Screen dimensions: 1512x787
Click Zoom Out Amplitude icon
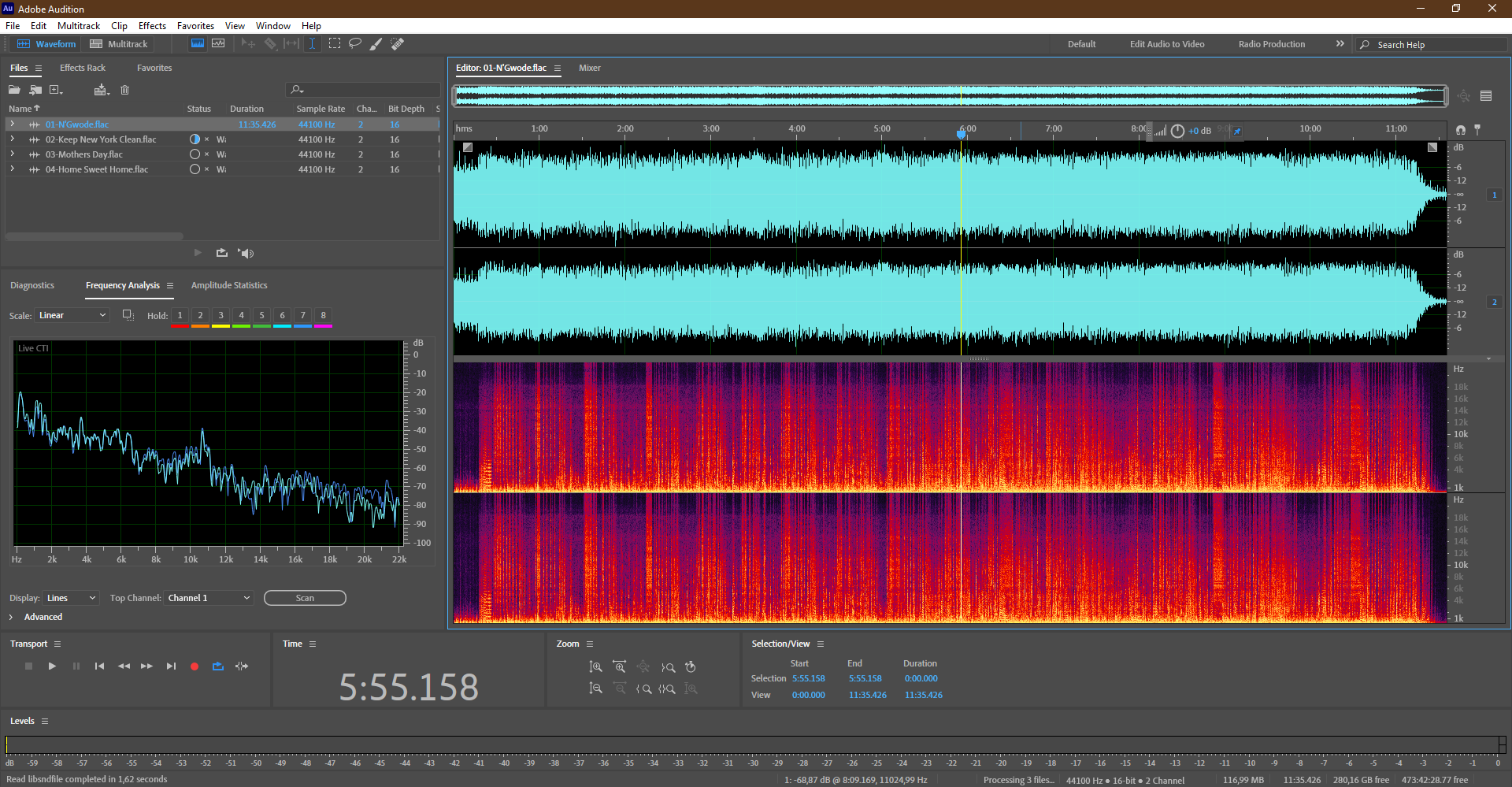tap(596, 689)
